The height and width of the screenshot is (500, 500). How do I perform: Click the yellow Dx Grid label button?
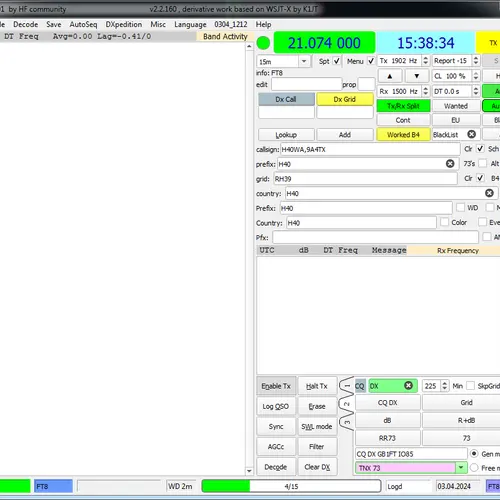click(345, 99)
